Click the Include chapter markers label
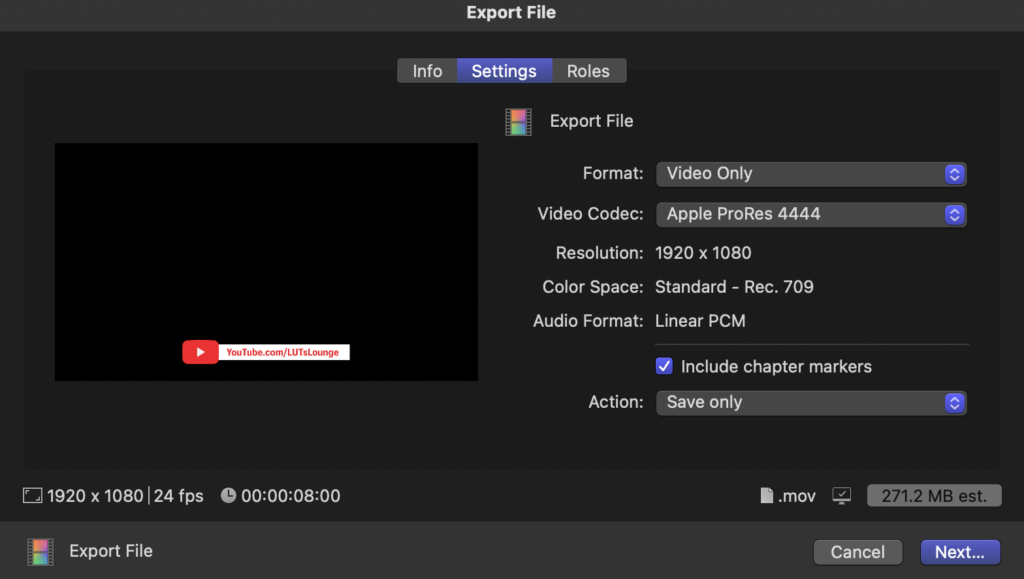This screenshot has height=579, width=1024. click(776, 367)
